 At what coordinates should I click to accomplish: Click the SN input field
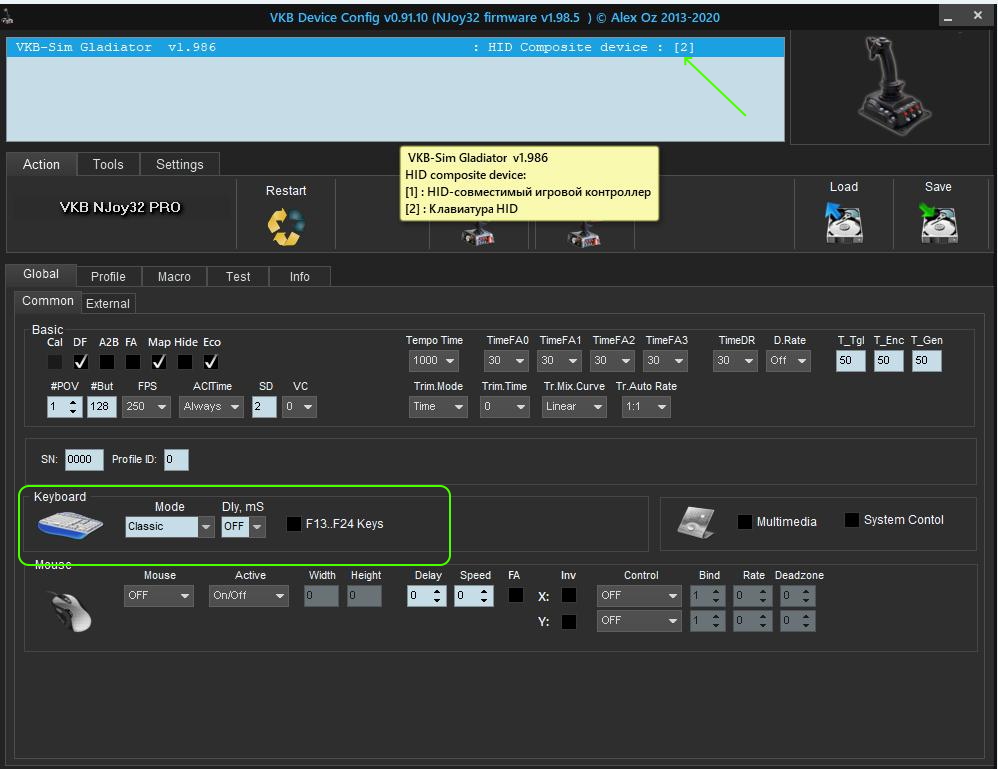[x=84, y=460]
